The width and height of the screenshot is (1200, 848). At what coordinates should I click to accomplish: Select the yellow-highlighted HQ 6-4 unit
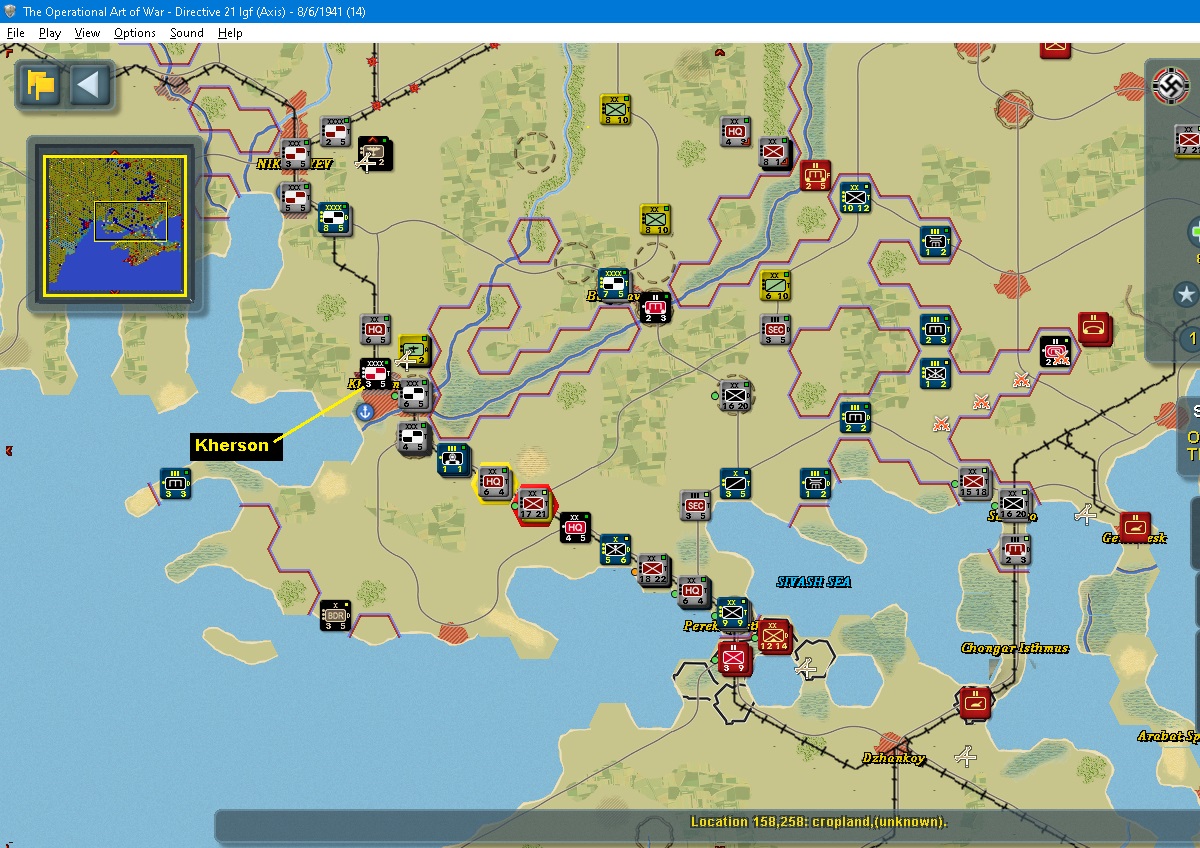point(493,483)
